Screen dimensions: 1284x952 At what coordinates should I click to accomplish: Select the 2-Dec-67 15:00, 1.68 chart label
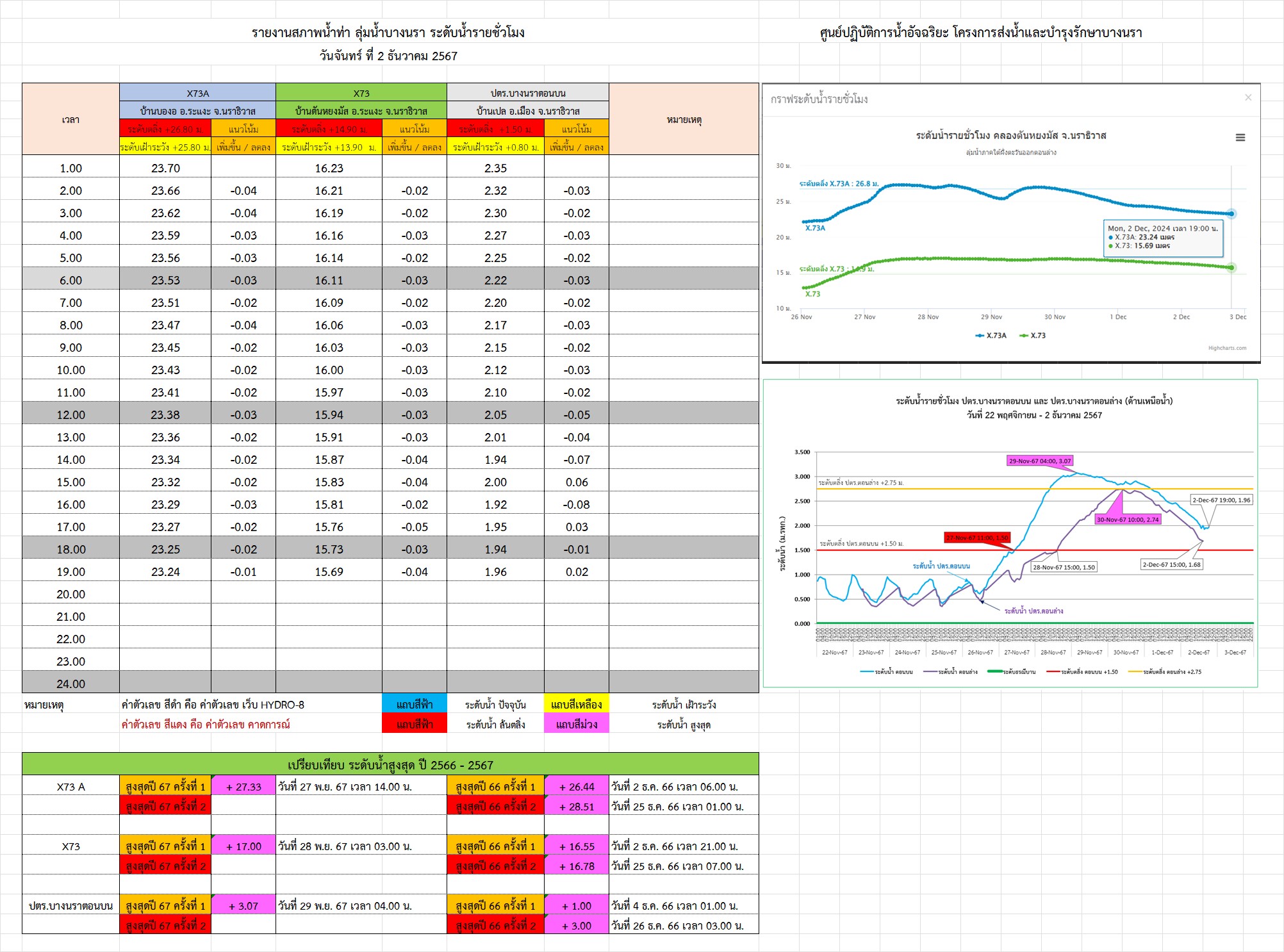coord(1172,564)
